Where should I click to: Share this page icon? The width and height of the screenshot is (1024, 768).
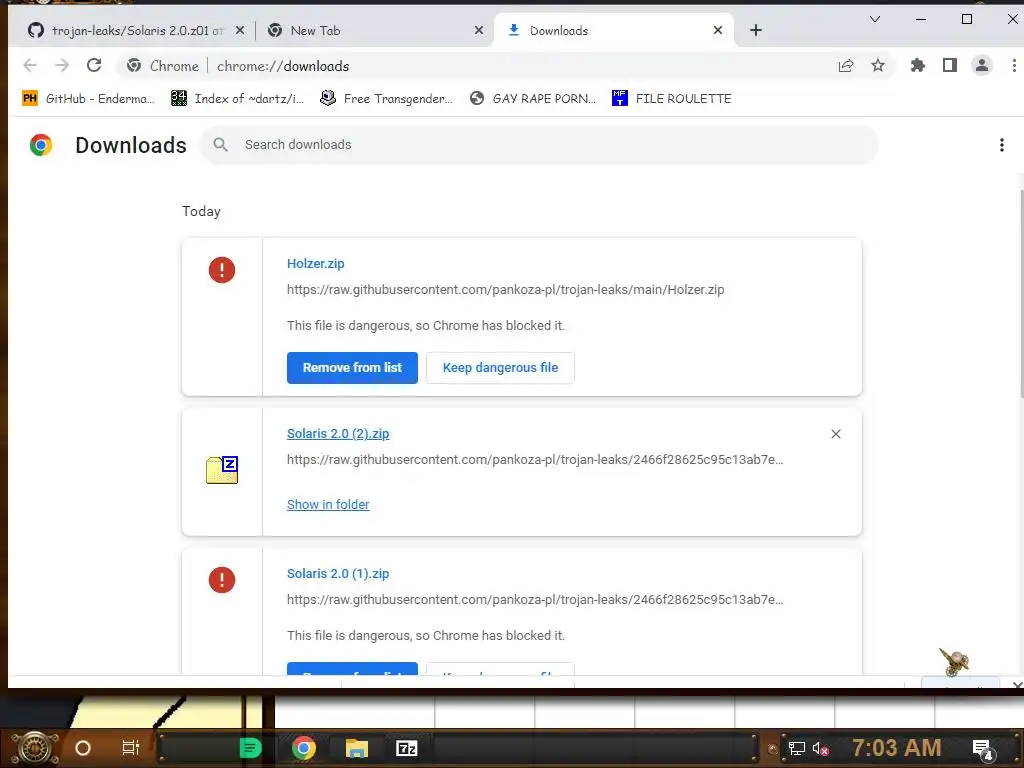click(x=846, y=65)
